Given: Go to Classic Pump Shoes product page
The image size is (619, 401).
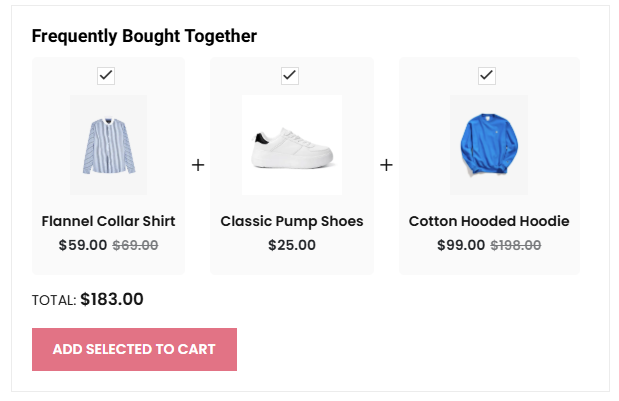Looking at the screenshot, I should pos(292,221).
